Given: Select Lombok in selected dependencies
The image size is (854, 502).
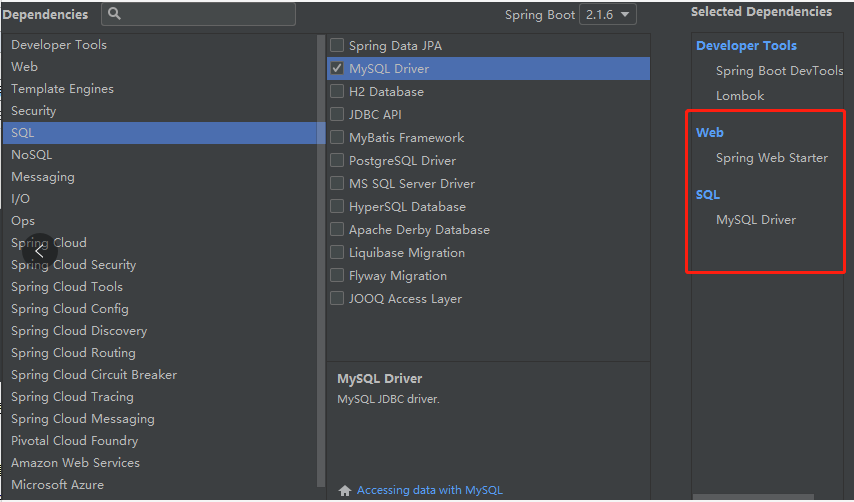Looking at the screenshot, I should 740,96.
